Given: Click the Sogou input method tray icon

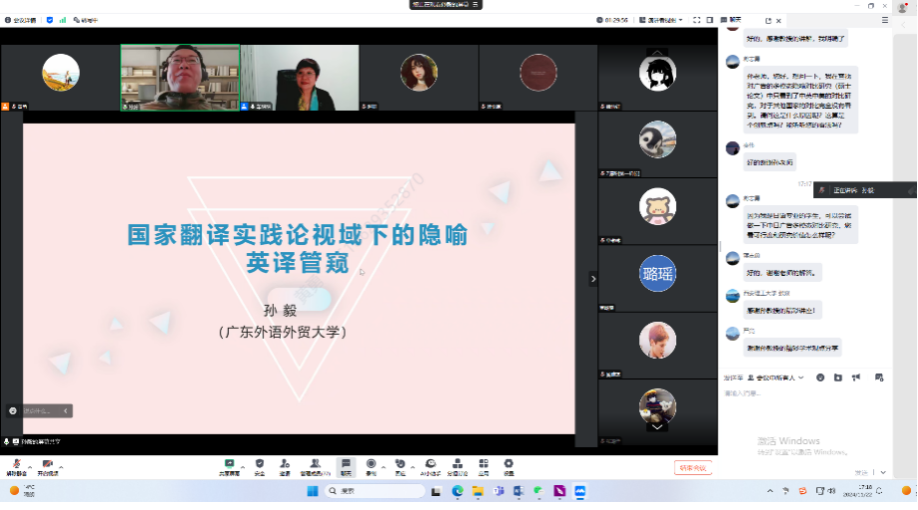Looking at the screenshot, I should [803, 491].
